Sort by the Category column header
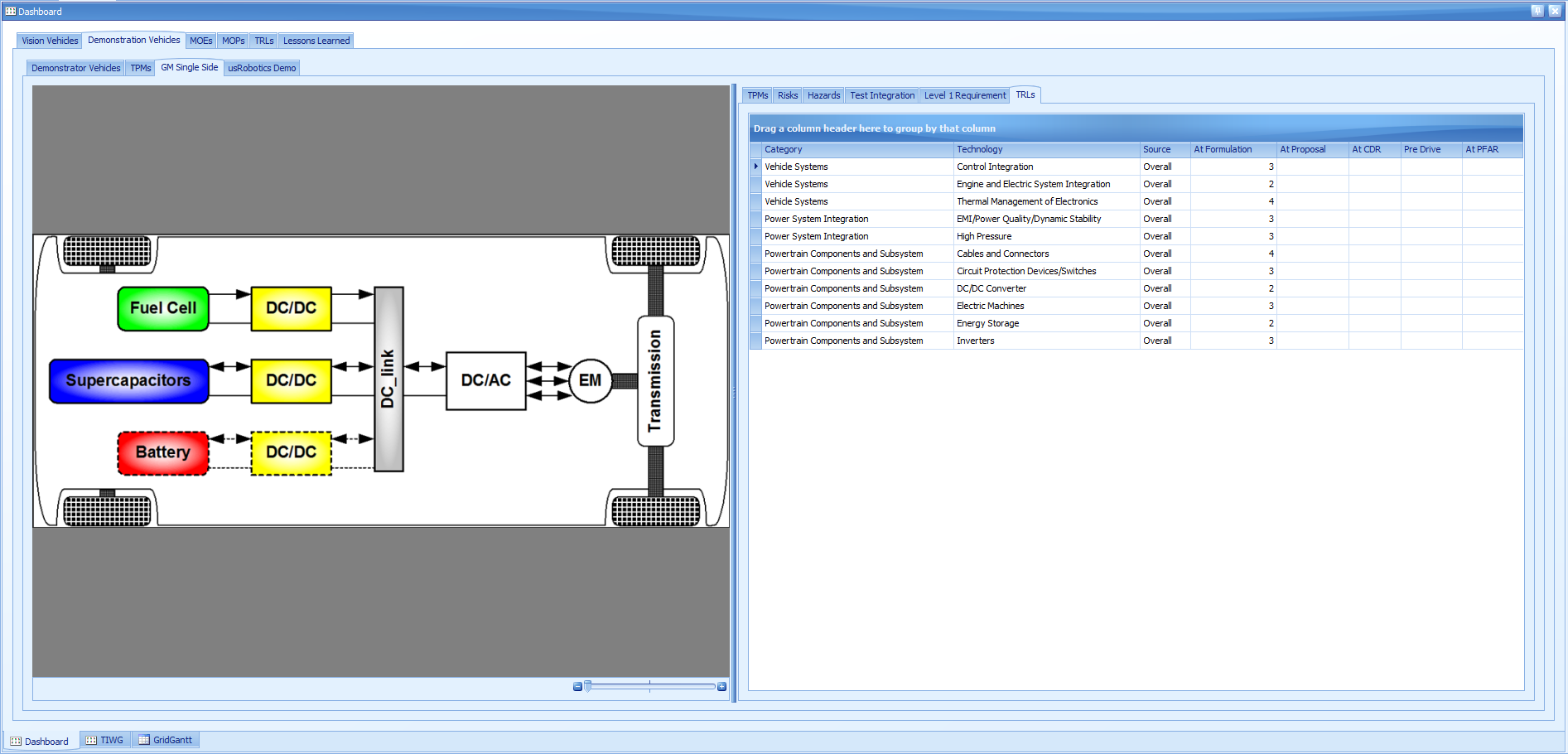 (x=857, y=150)
